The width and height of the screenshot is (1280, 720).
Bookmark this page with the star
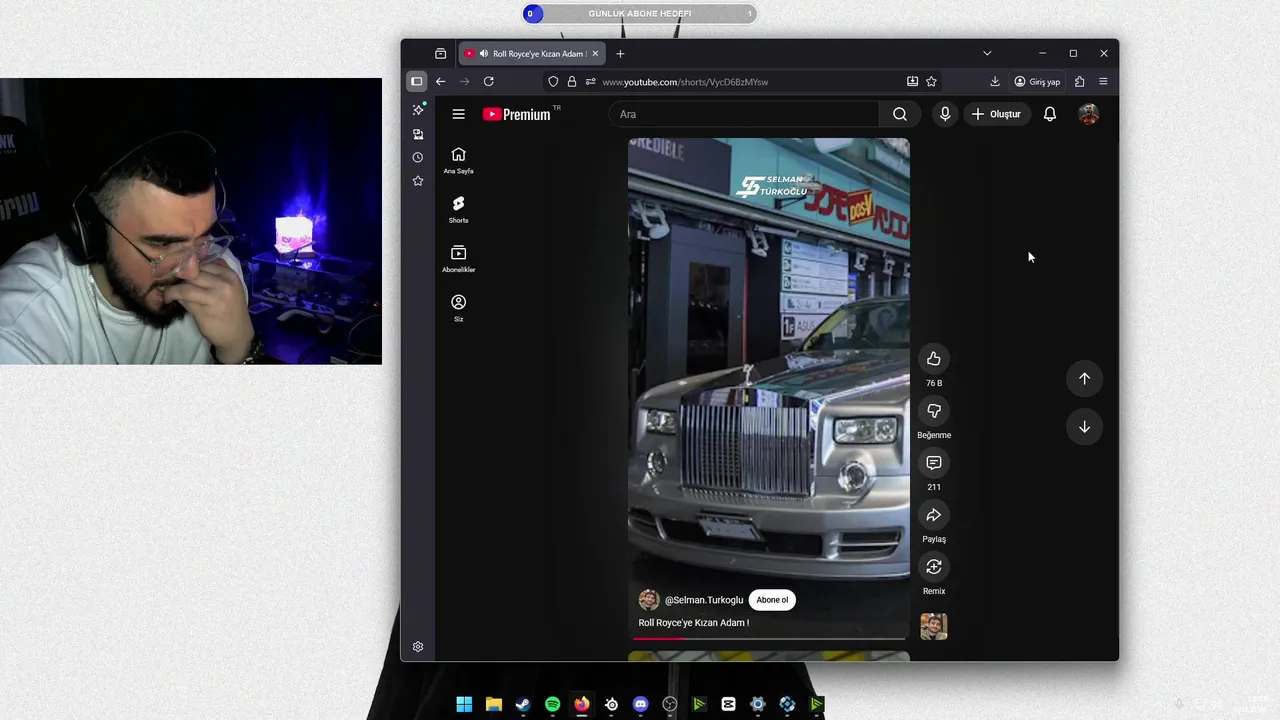(x=931, y=82)
